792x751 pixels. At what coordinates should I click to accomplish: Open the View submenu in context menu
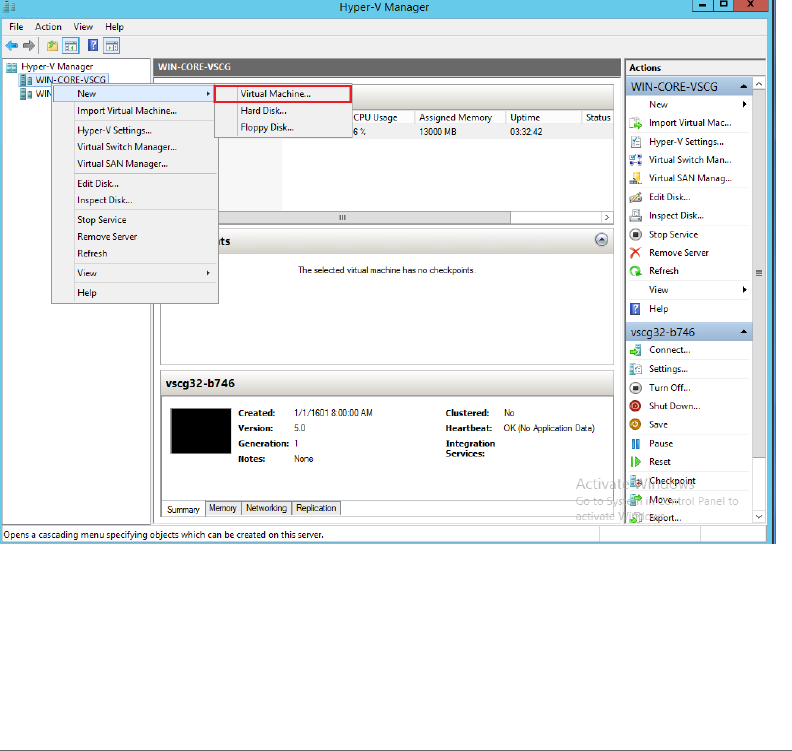[x=135, y=273]
